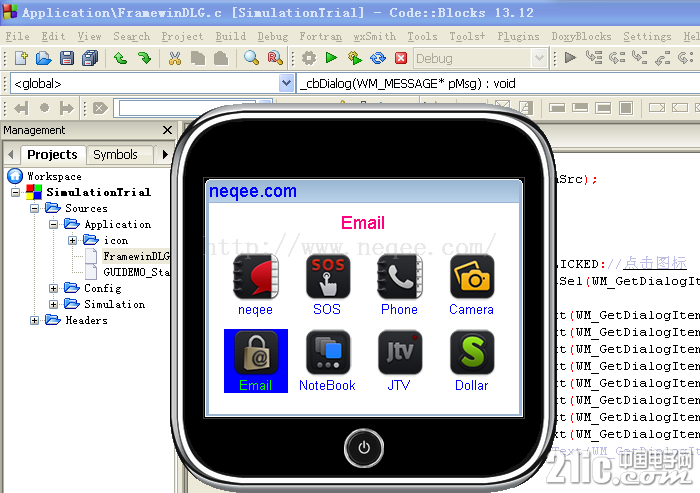Tap the Camera app icon
This screenshot has height=493, width=700.
pyautogui.click(x=472, y=277)
